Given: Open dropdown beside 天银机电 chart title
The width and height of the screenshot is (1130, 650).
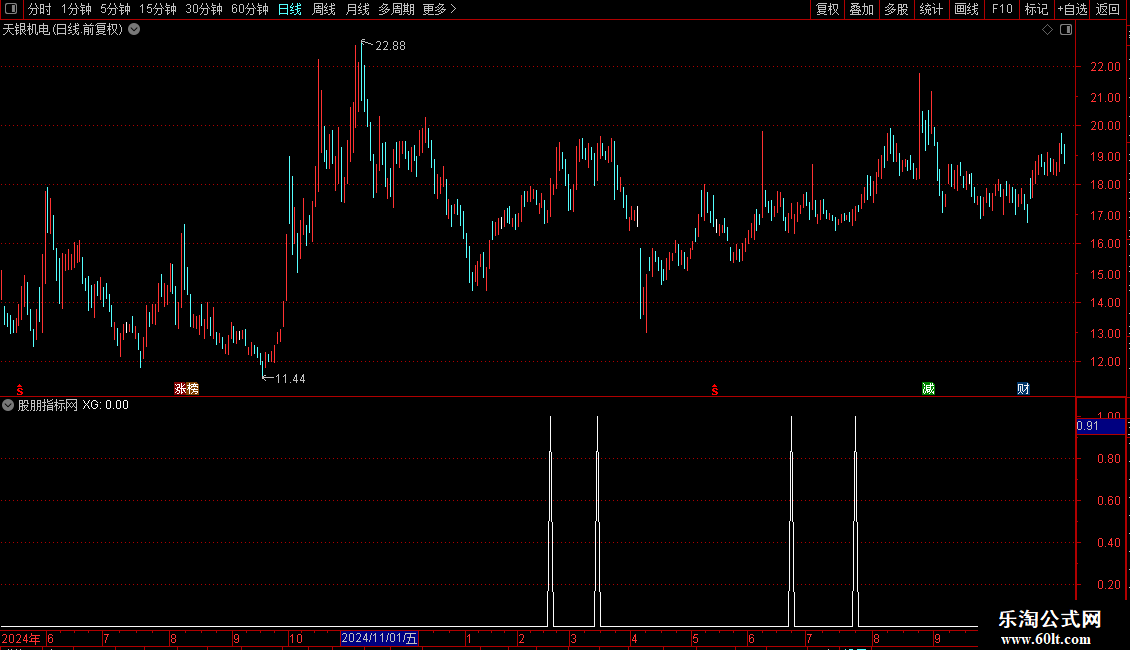Looking at the screenshot, I should click(134, 30).
